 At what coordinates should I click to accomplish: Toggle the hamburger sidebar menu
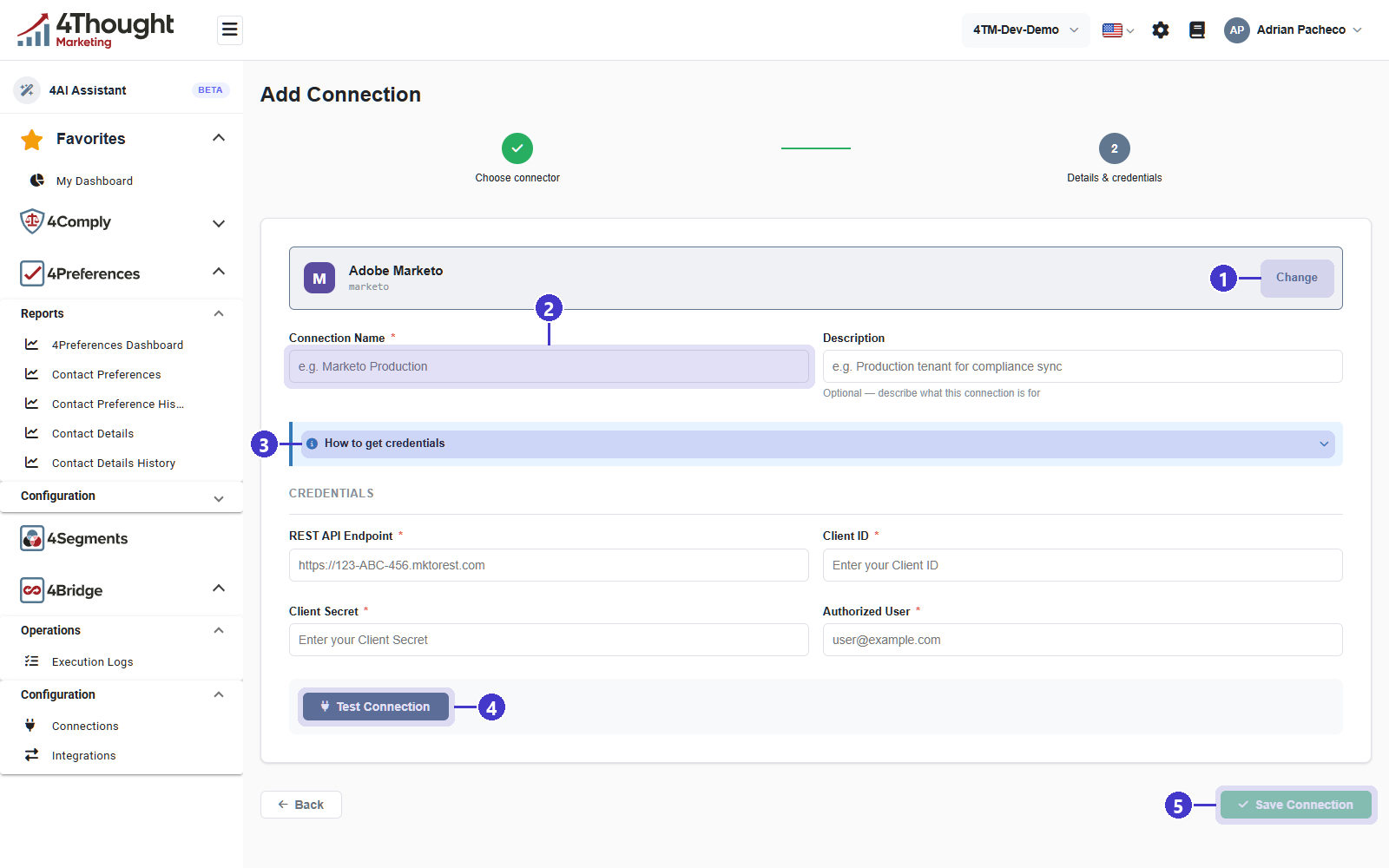click(230, 30)
